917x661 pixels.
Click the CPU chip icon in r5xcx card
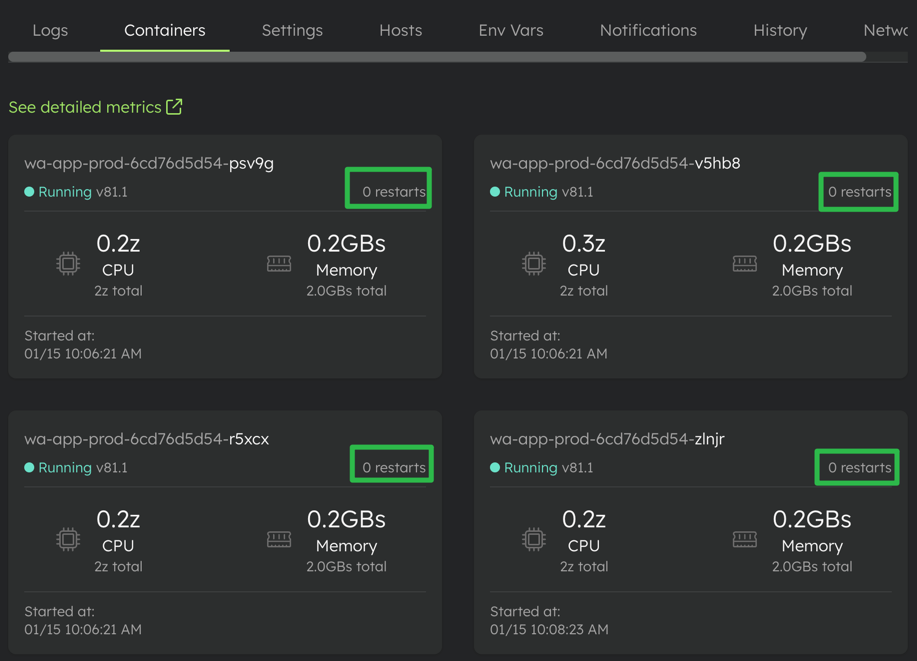(x=68, y=540)
